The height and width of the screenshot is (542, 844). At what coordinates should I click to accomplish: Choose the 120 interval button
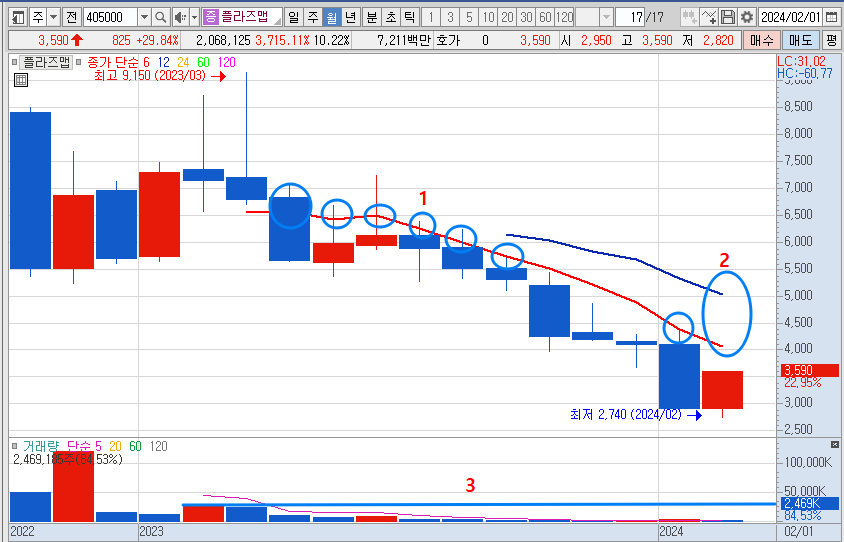565,17
